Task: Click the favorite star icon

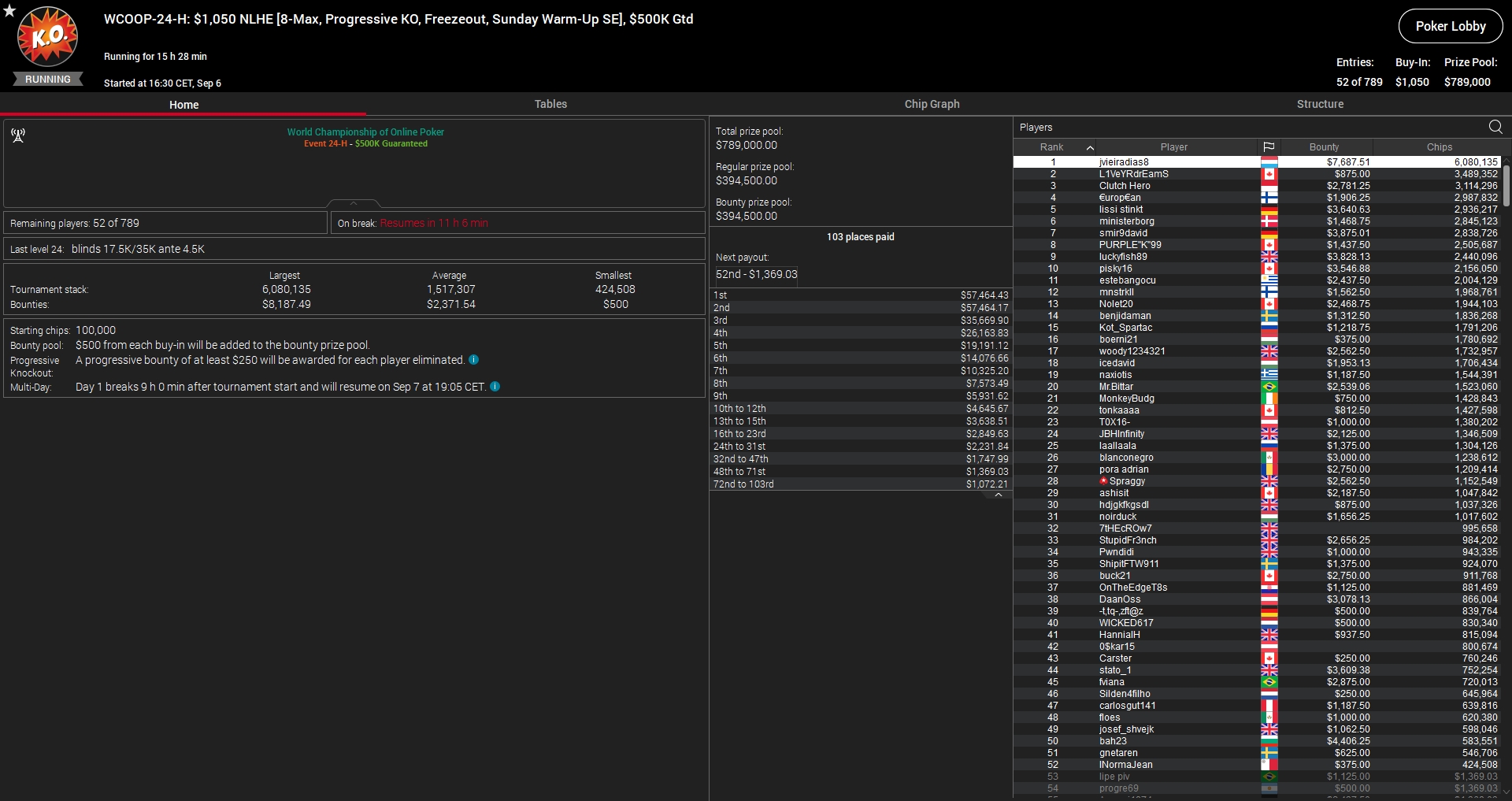Action: pos(9,10)
